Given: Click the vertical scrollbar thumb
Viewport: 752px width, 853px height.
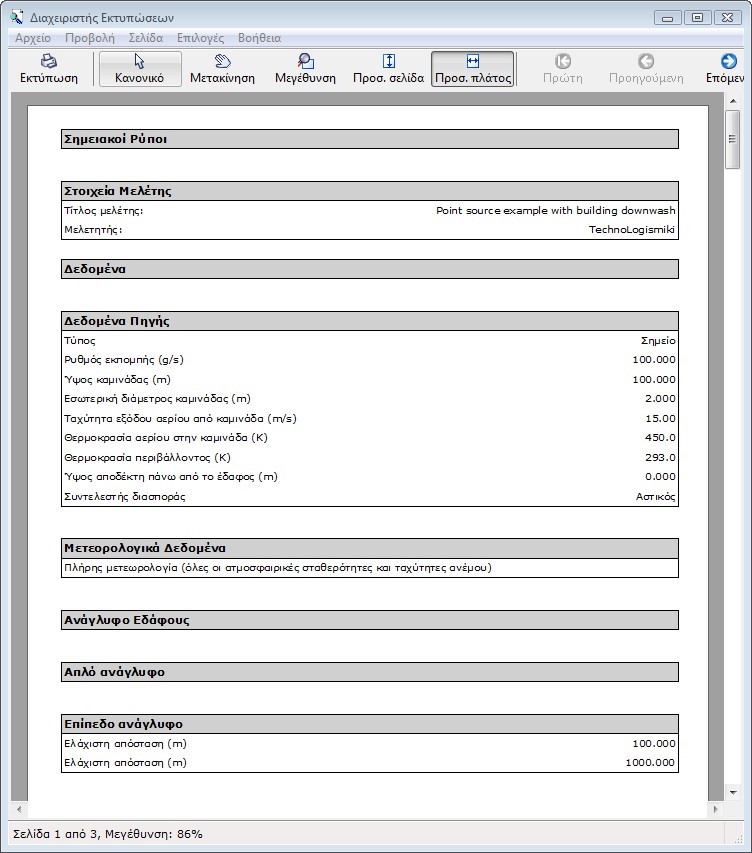Looking at the screenshot, I should tap(733, 140).
